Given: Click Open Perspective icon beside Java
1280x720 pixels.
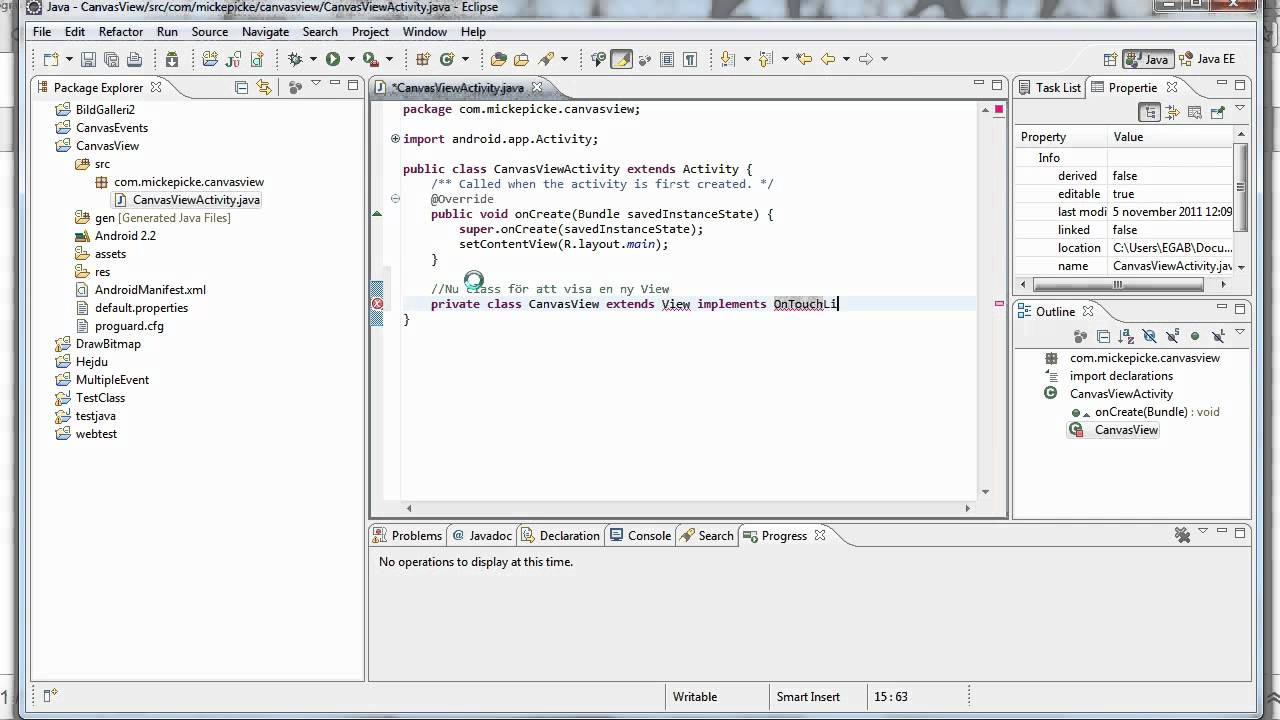Looking at the screenshot, I should (1109, 59).
